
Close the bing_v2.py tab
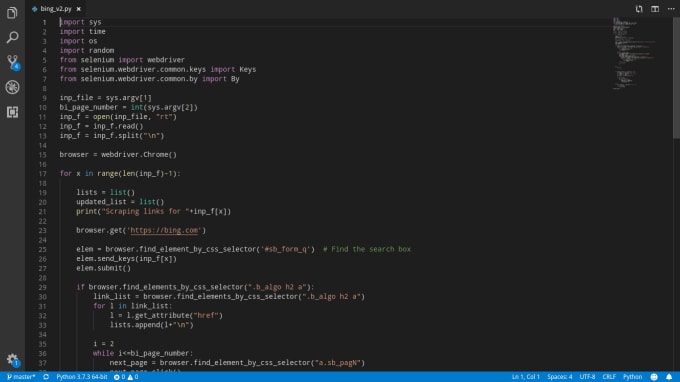point(78,9)
